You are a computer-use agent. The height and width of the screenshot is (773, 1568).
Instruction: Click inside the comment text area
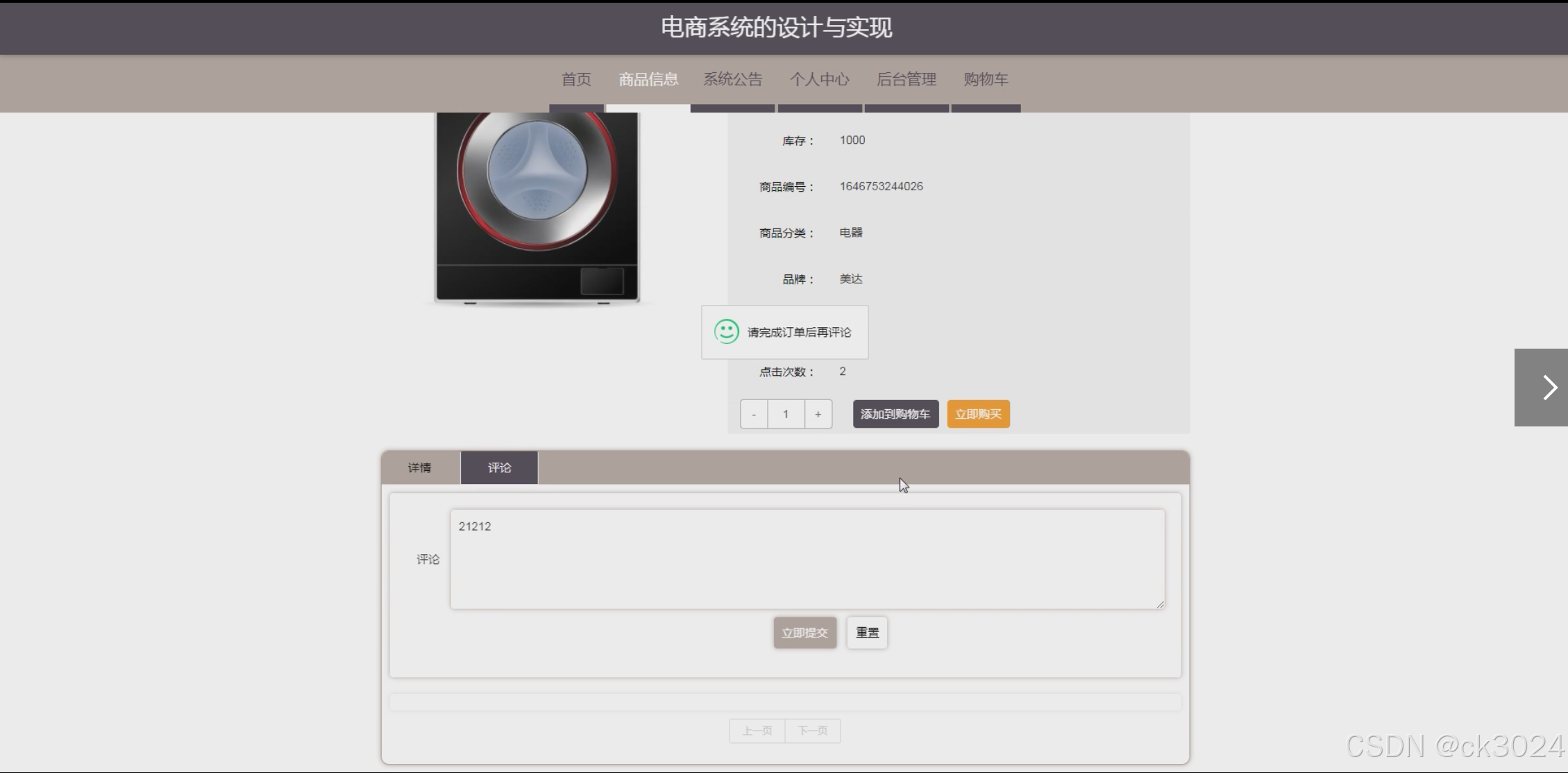coord(807,559)
